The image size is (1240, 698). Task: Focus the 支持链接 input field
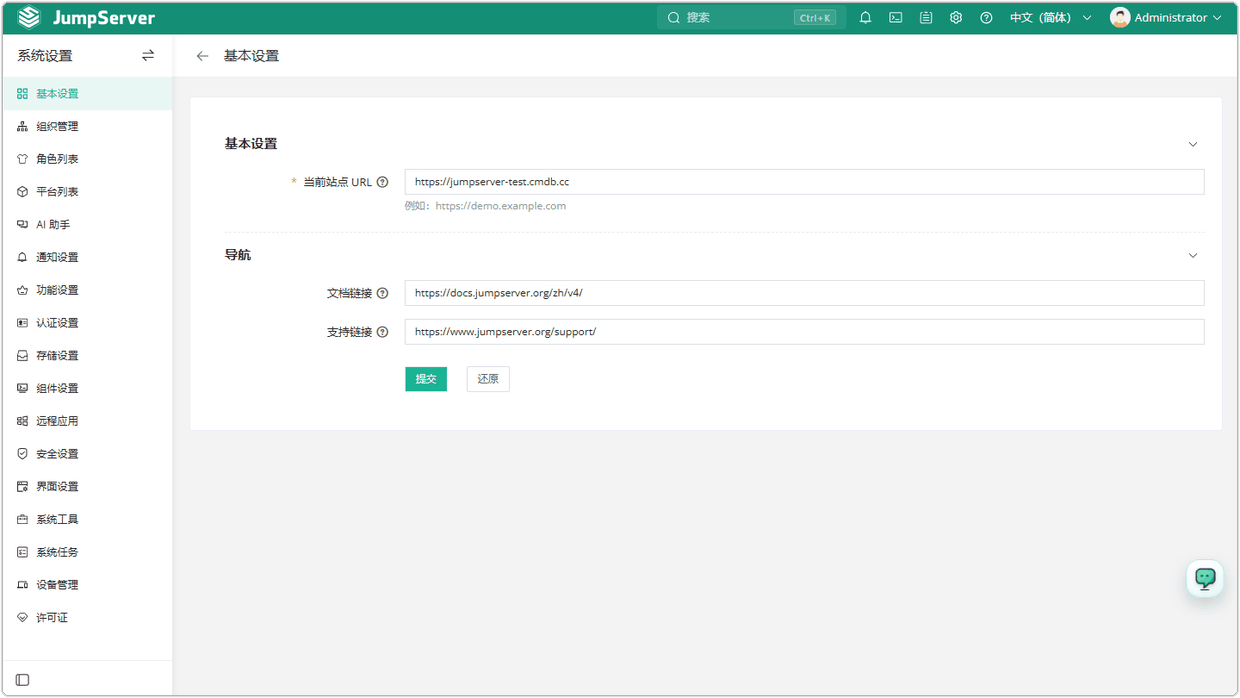pos(804,332)
